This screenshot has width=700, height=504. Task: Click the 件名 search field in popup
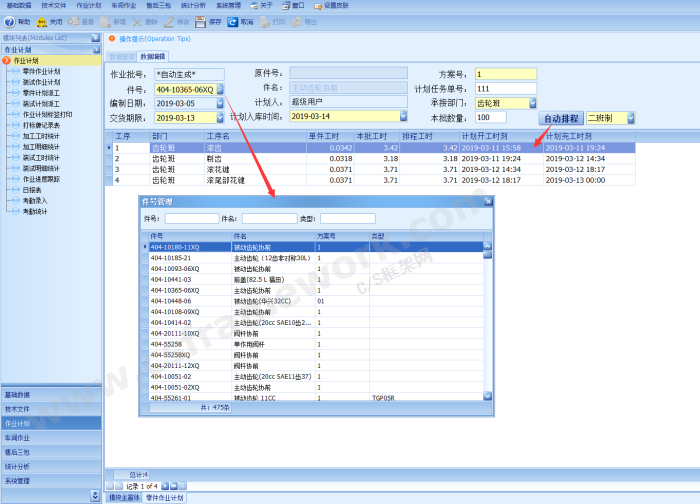[269, 219]
